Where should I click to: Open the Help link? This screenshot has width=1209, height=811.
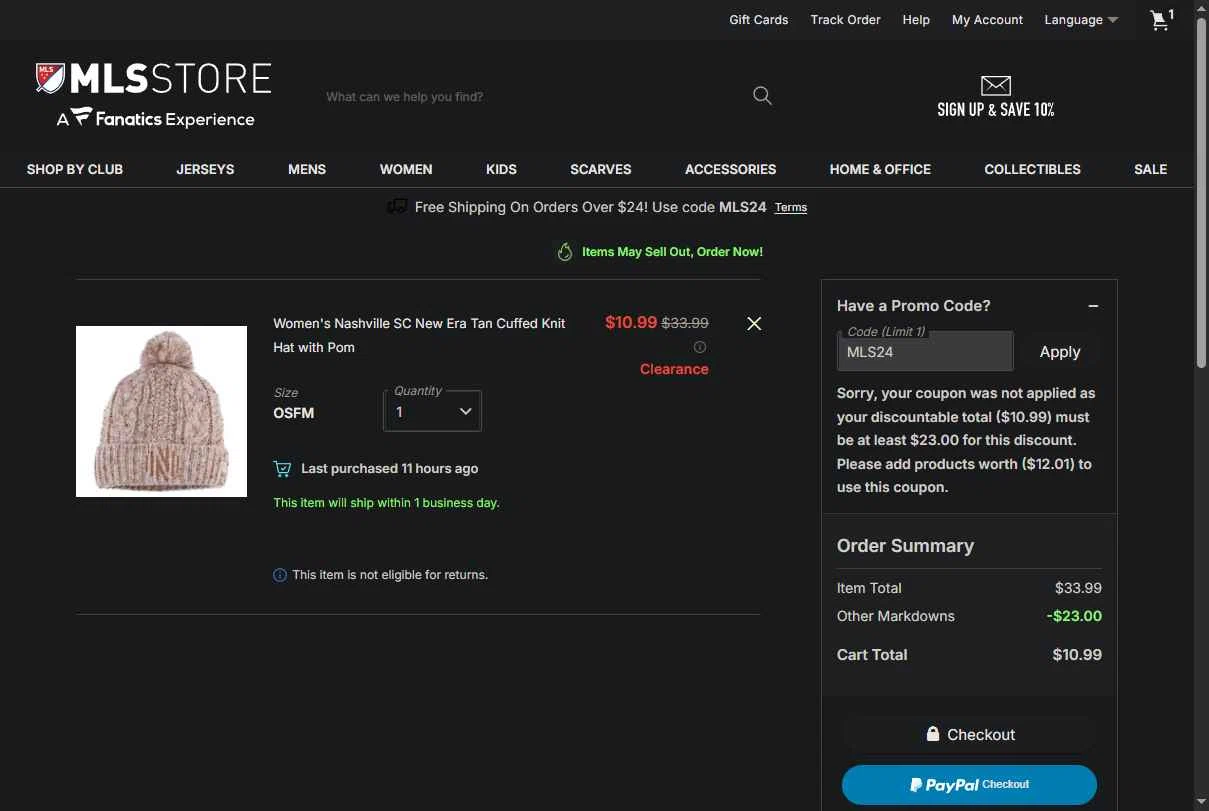click(916, 20)
